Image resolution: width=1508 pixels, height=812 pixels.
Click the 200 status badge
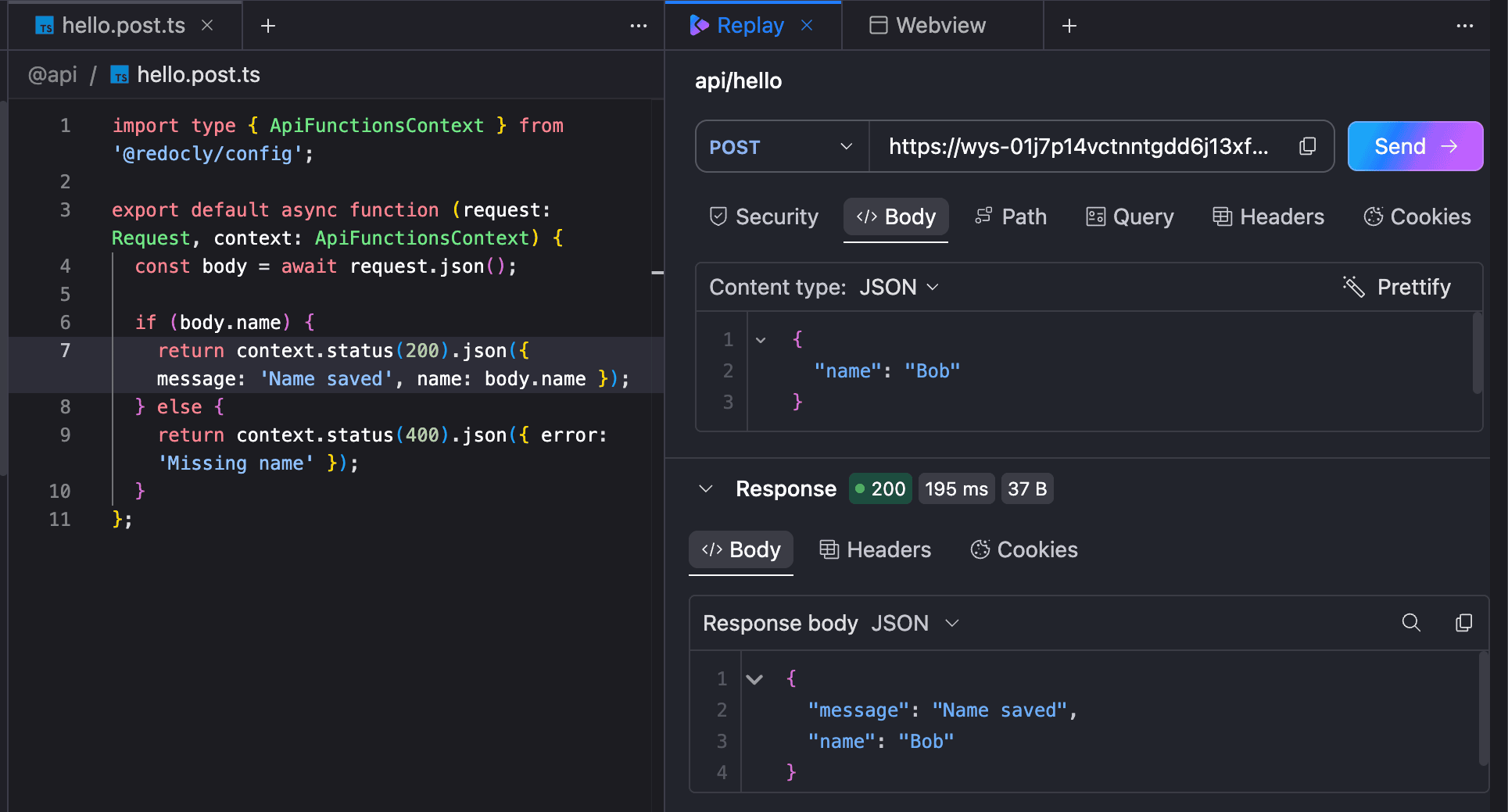coord(880,489)
